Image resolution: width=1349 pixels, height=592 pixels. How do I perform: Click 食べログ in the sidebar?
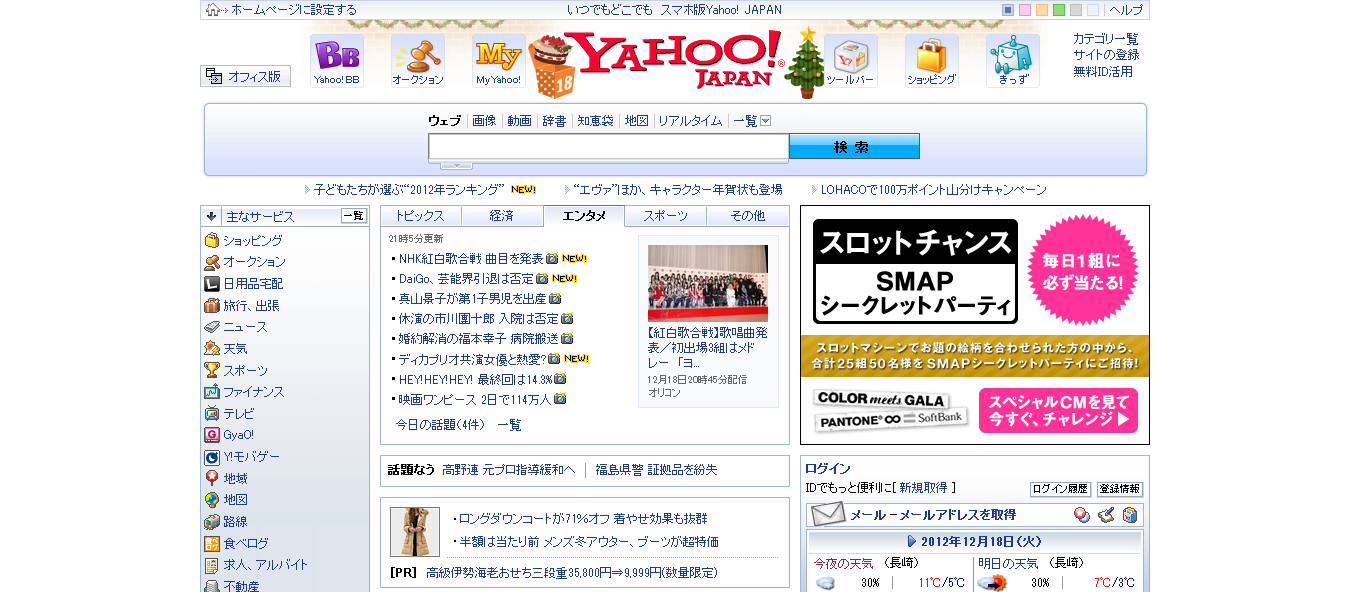(x=245, y=544)
